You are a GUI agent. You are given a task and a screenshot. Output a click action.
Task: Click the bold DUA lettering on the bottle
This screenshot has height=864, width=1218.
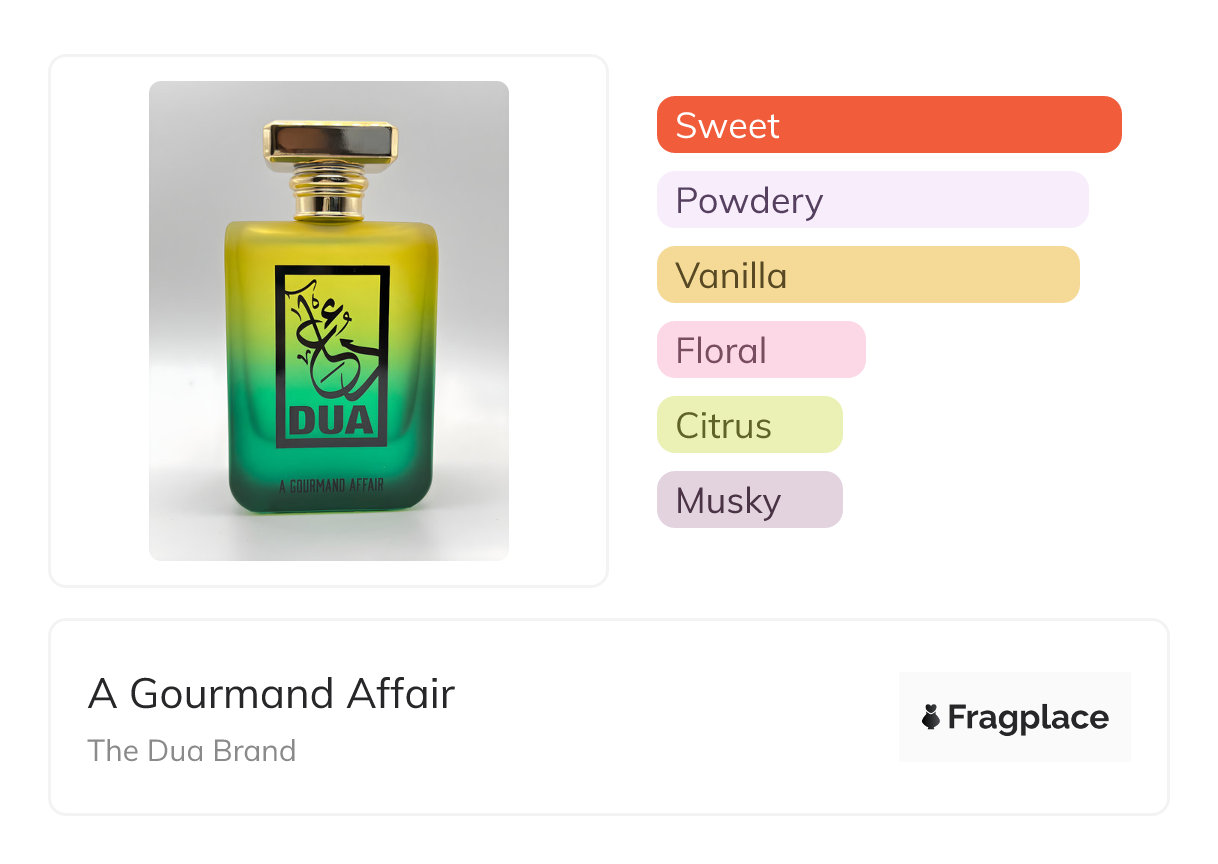click(x=332, y=418)
